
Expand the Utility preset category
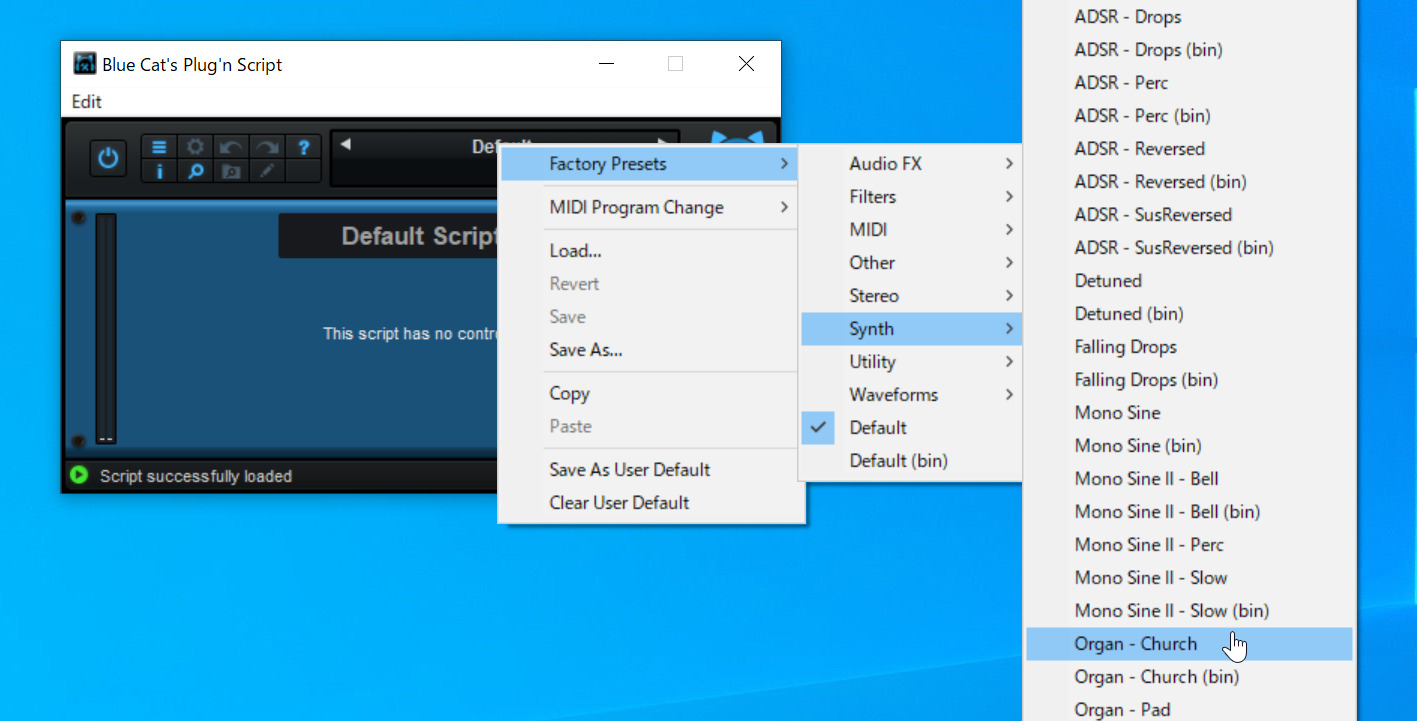pyautogui.click(x=910, y=362)
